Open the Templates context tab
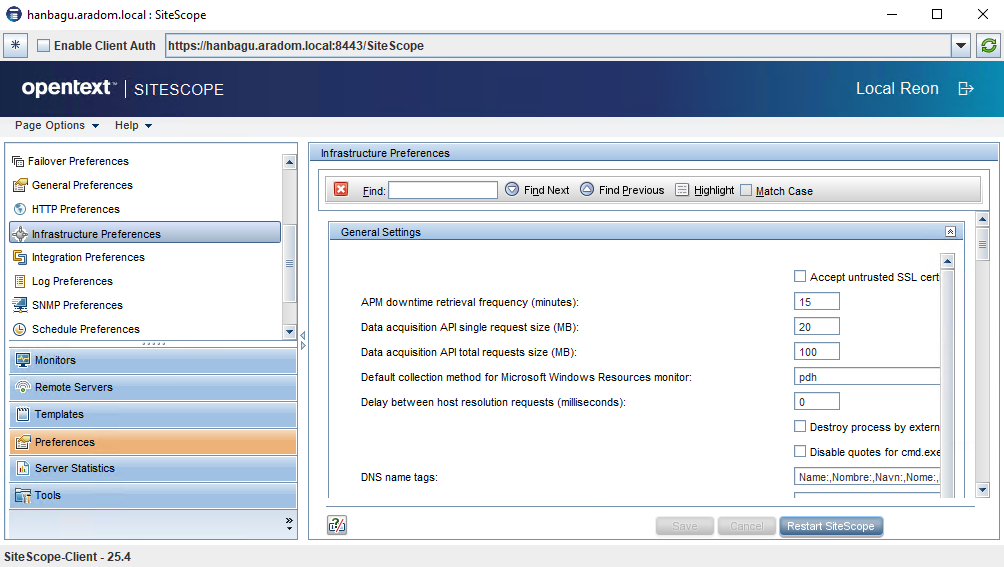This screenshot has height=567, width=1004. (x=153, y=414)
